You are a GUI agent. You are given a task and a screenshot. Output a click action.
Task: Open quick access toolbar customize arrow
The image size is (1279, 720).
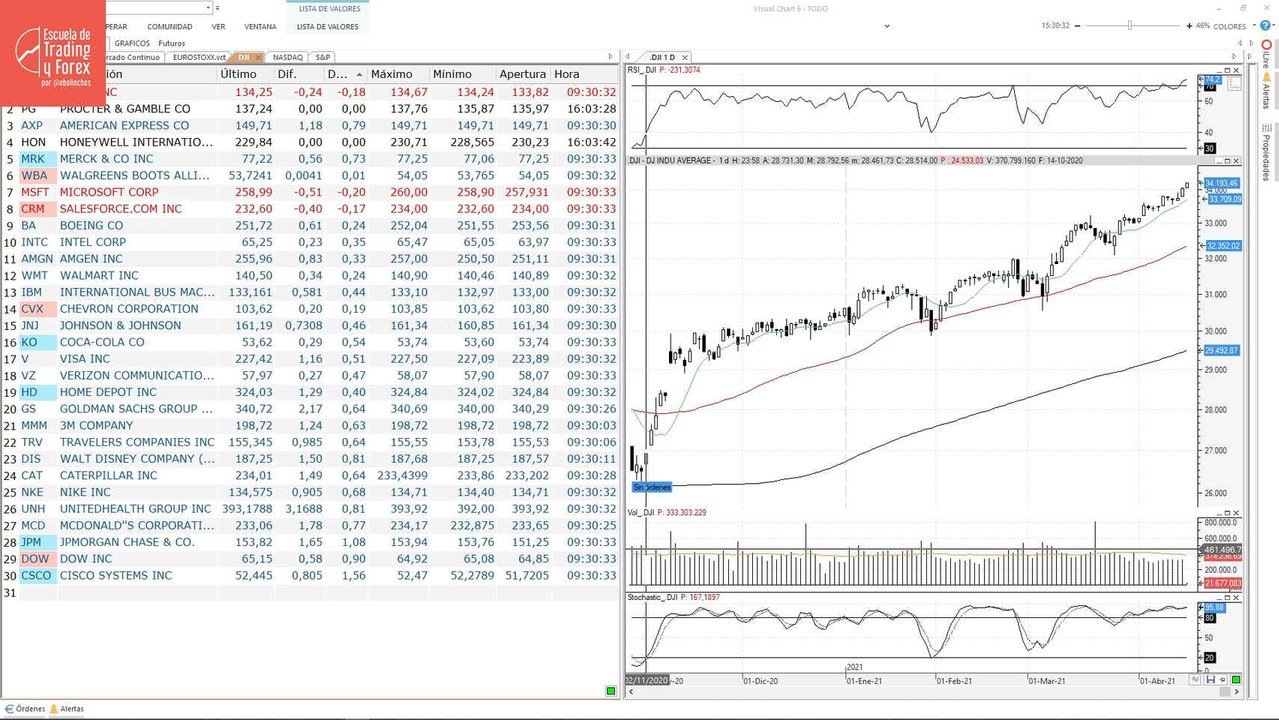tap(218, 8)
